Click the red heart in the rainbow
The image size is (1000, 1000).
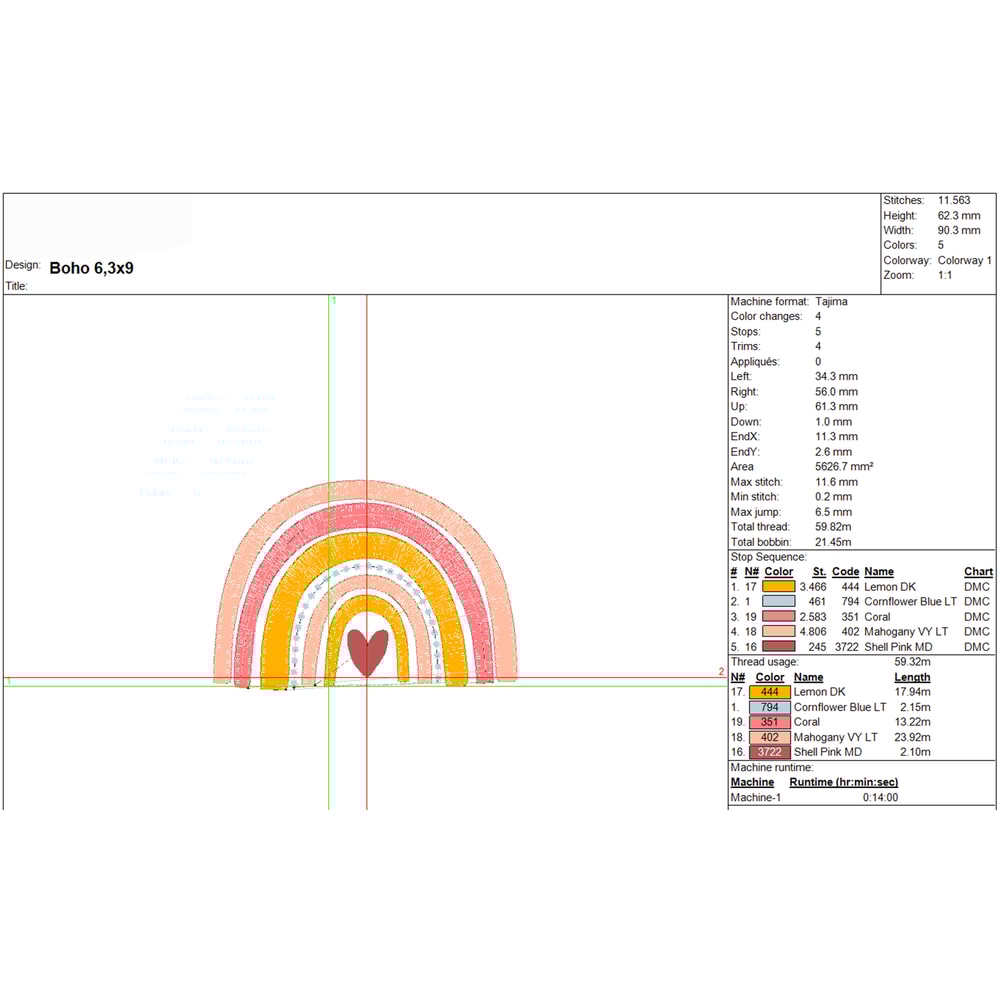pyautogui.click(x=367, y=653)
